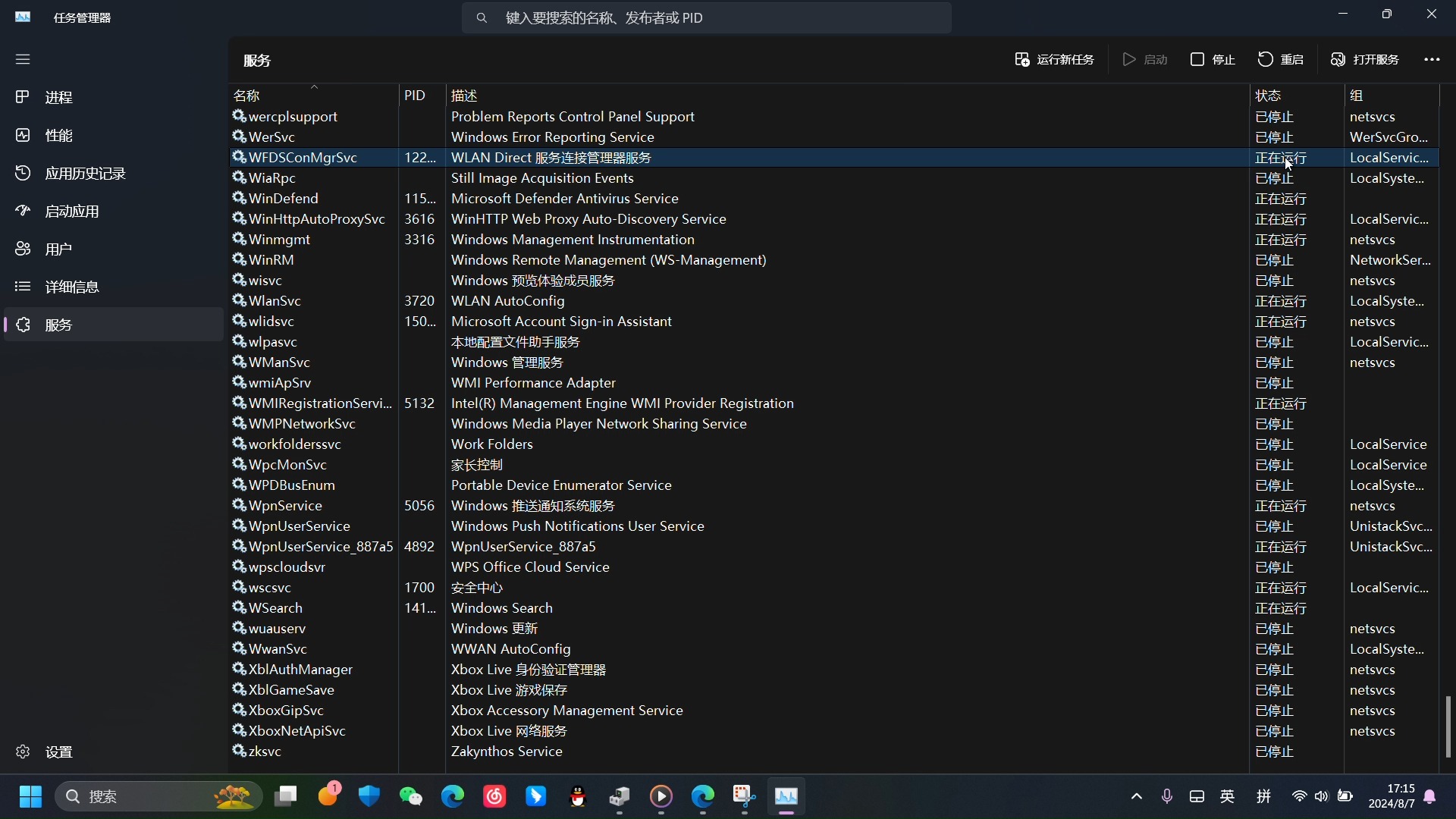Select WMI Performance Adapter description
The width and height of the screenshot is (1456, 819).
(x=533, y=383)
